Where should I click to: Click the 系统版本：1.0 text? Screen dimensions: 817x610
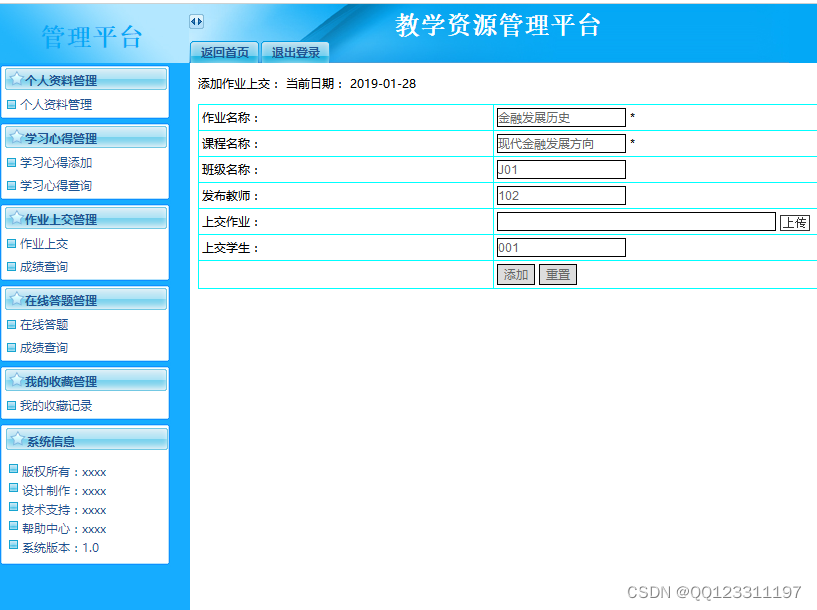click(60, 547)
